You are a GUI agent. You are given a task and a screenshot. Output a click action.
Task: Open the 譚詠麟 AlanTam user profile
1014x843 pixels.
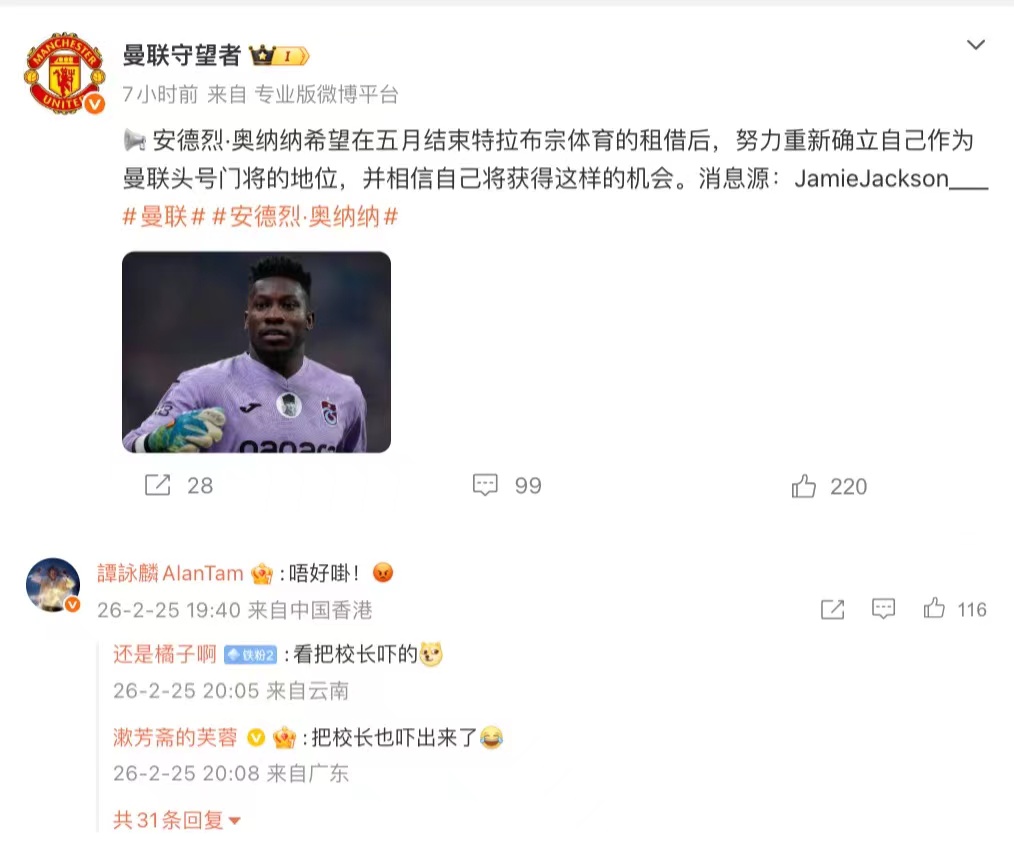pos(170,573)
